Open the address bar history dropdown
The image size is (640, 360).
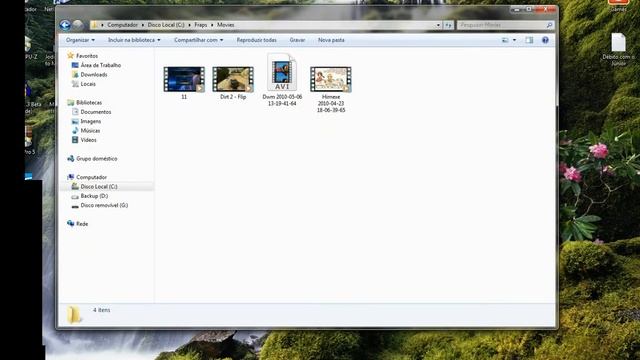click(x=438, y=25)
